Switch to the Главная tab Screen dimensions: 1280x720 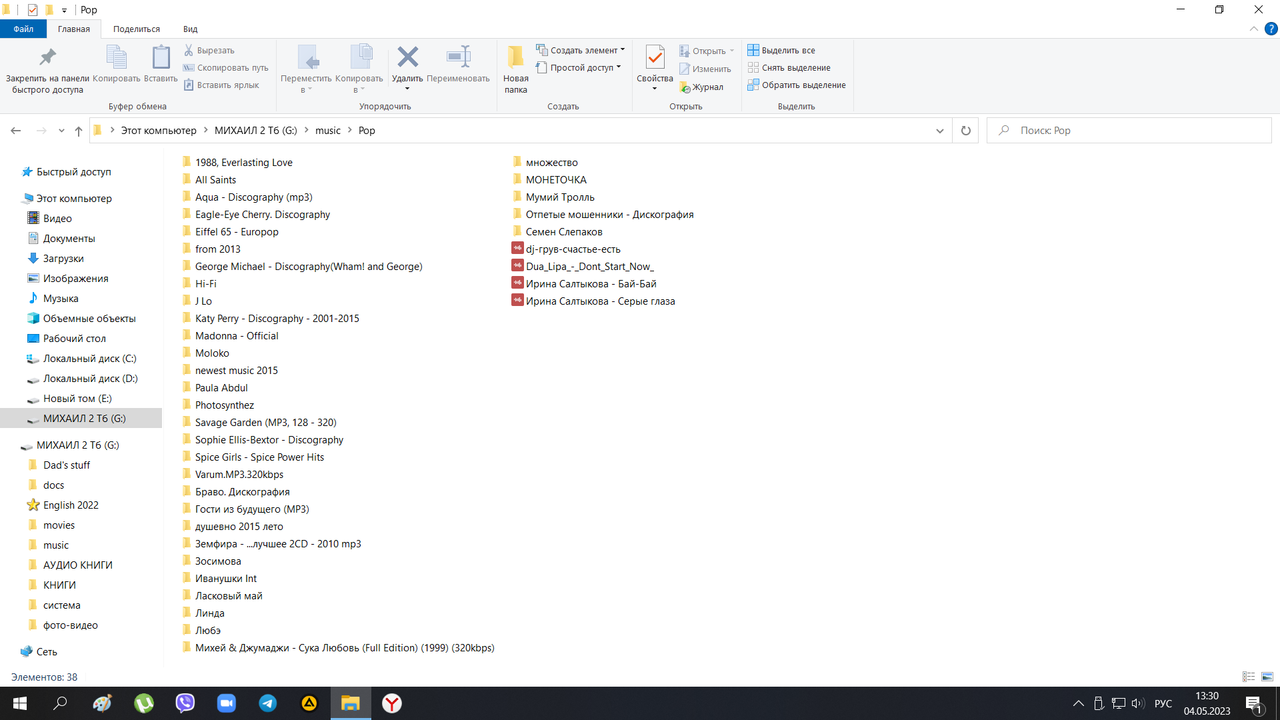pos(74,29)
